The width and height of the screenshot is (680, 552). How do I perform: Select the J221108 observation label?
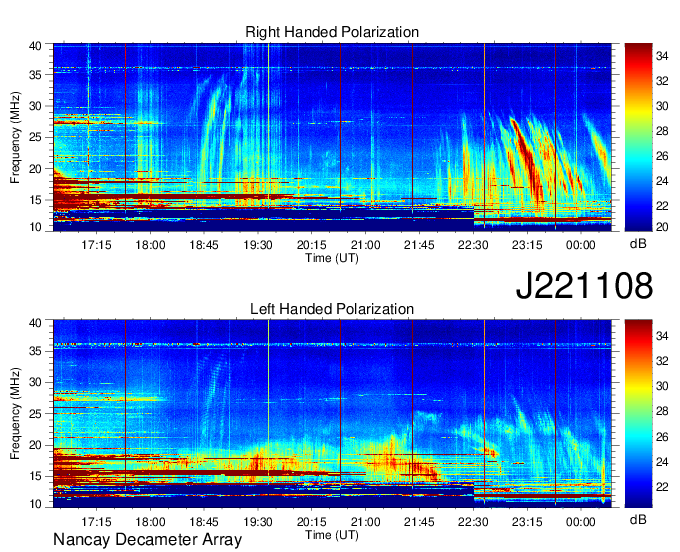point(584,286)
